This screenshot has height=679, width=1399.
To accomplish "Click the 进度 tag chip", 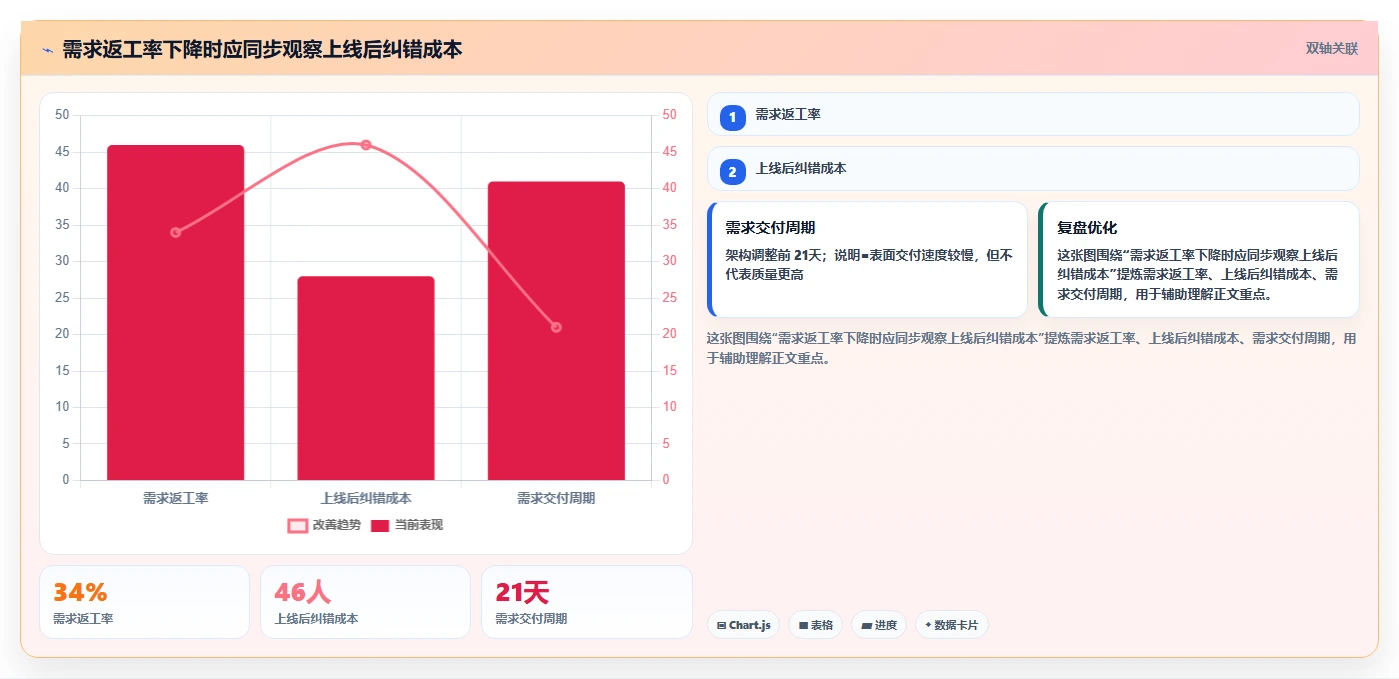I will click(x=879, y=625).
